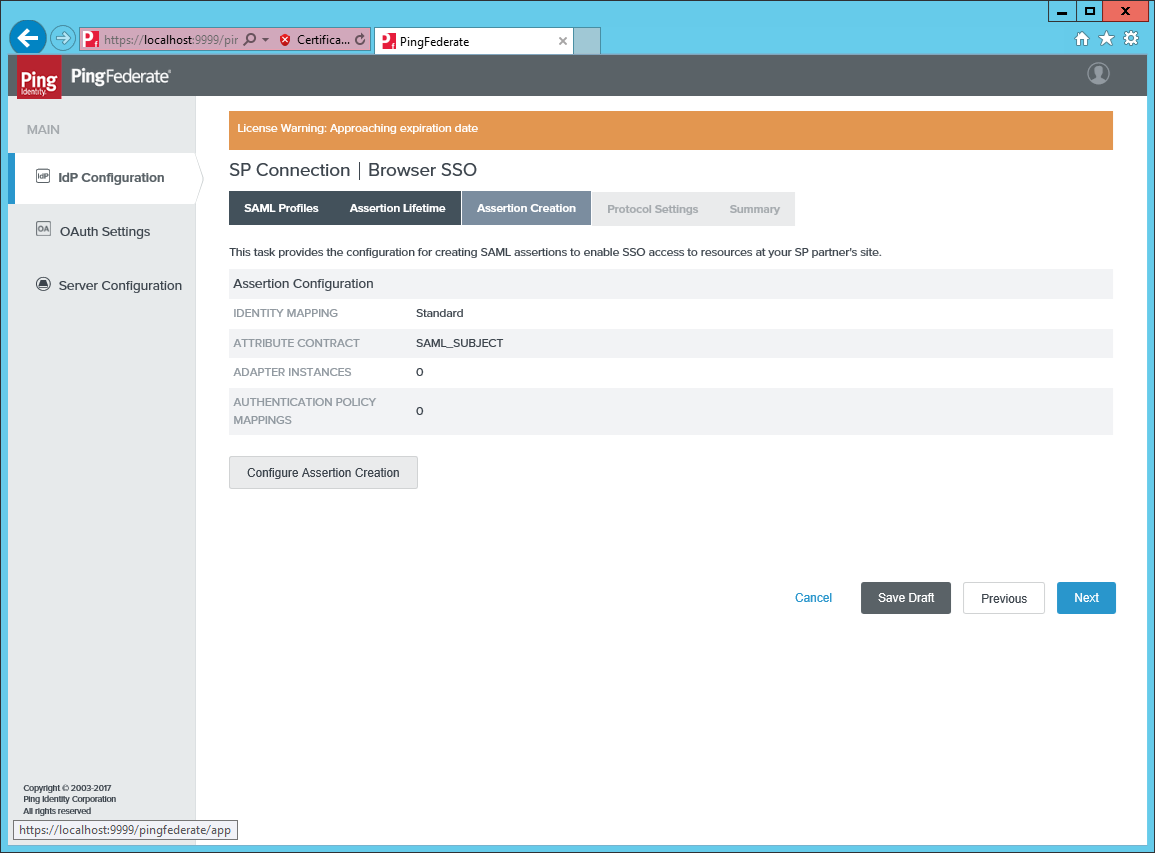The width and height of the screenshot is (1155, 853).
Task: Select the Summary step tab
Action: click(x=754, y=209)
